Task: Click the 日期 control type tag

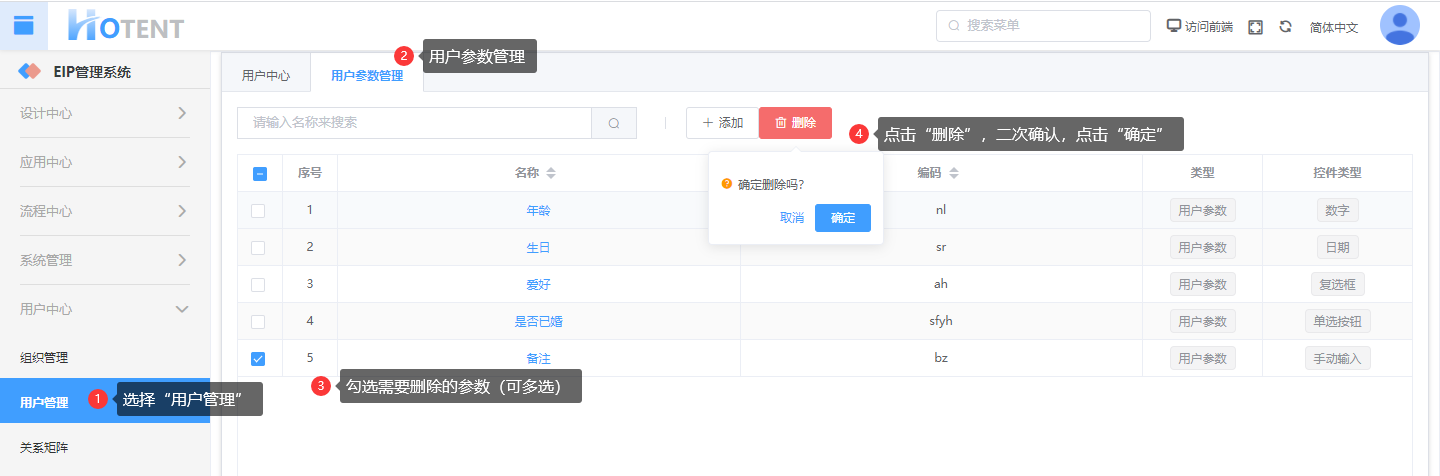Action: coord(1337,247)
